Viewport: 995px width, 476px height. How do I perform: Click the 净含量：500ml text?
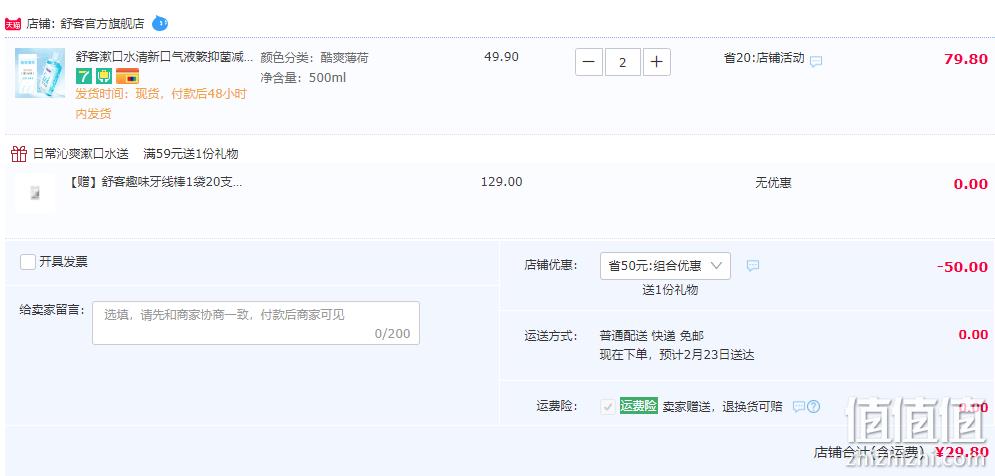pos(303,78)
